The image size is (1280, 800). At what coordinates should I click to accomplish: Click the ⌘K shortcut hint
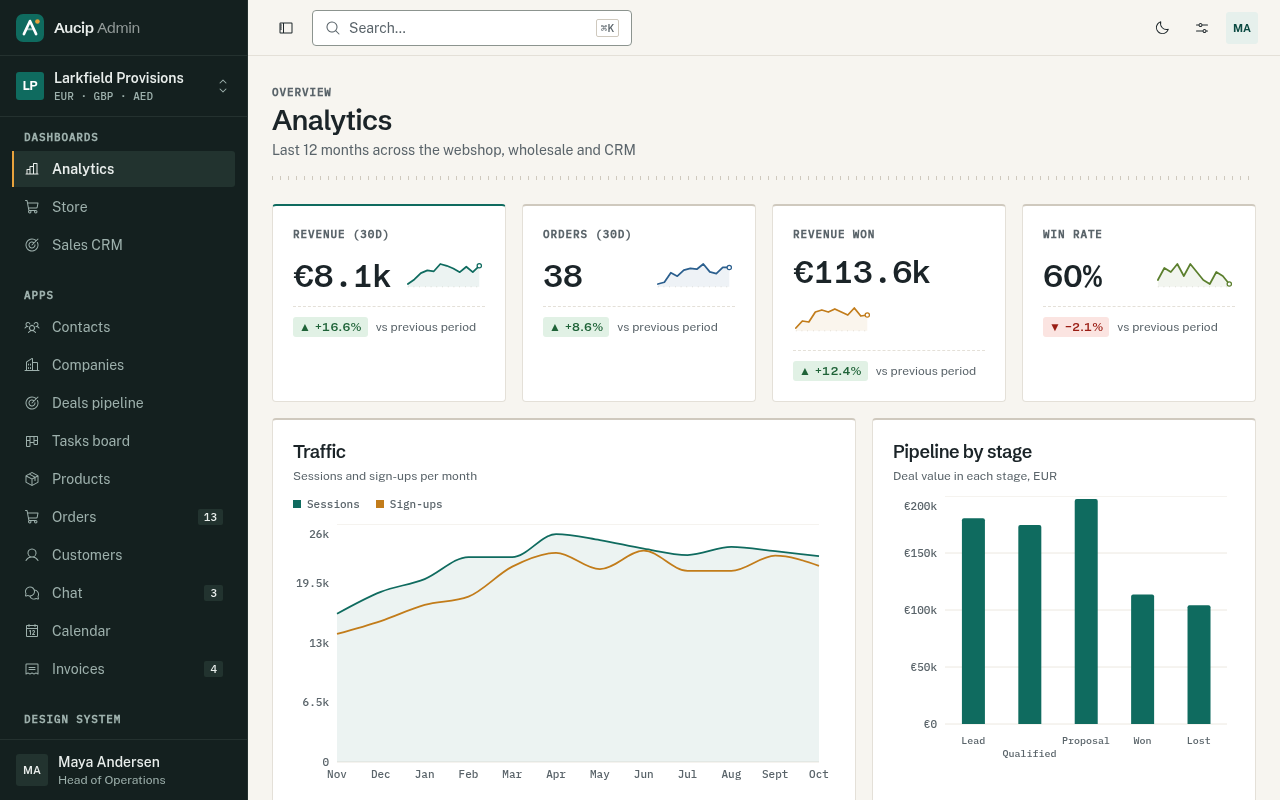point(607,28)
